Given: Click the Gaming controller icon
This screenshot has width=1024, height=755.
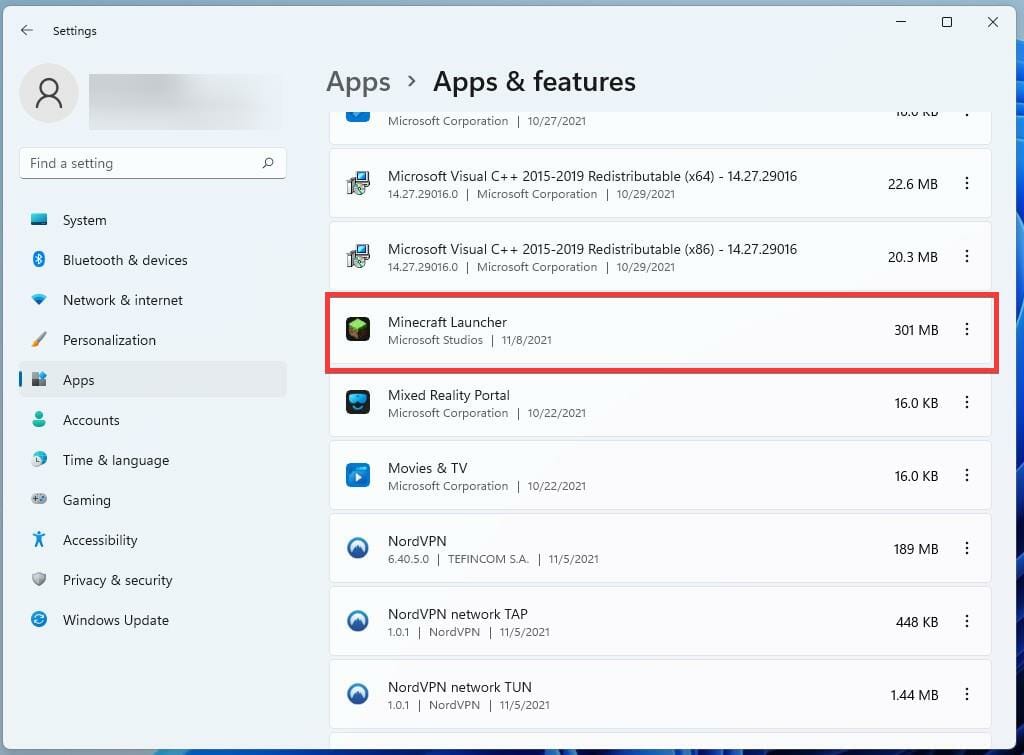Looking at the screenshot, I should 39,499.
